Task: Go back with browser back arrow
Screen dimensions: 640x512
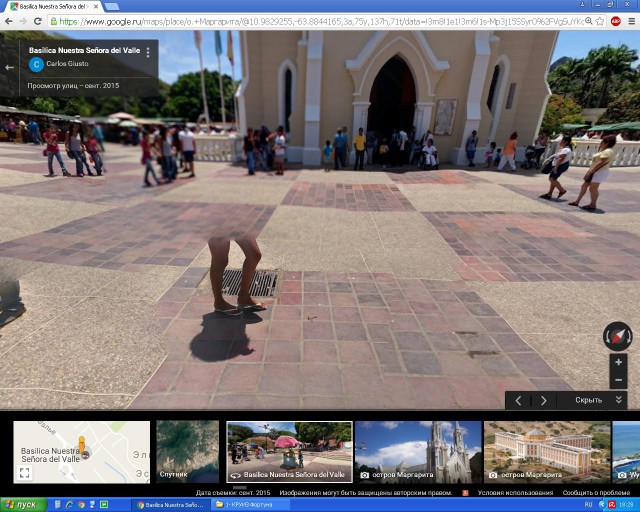Action: coord(8,21)
